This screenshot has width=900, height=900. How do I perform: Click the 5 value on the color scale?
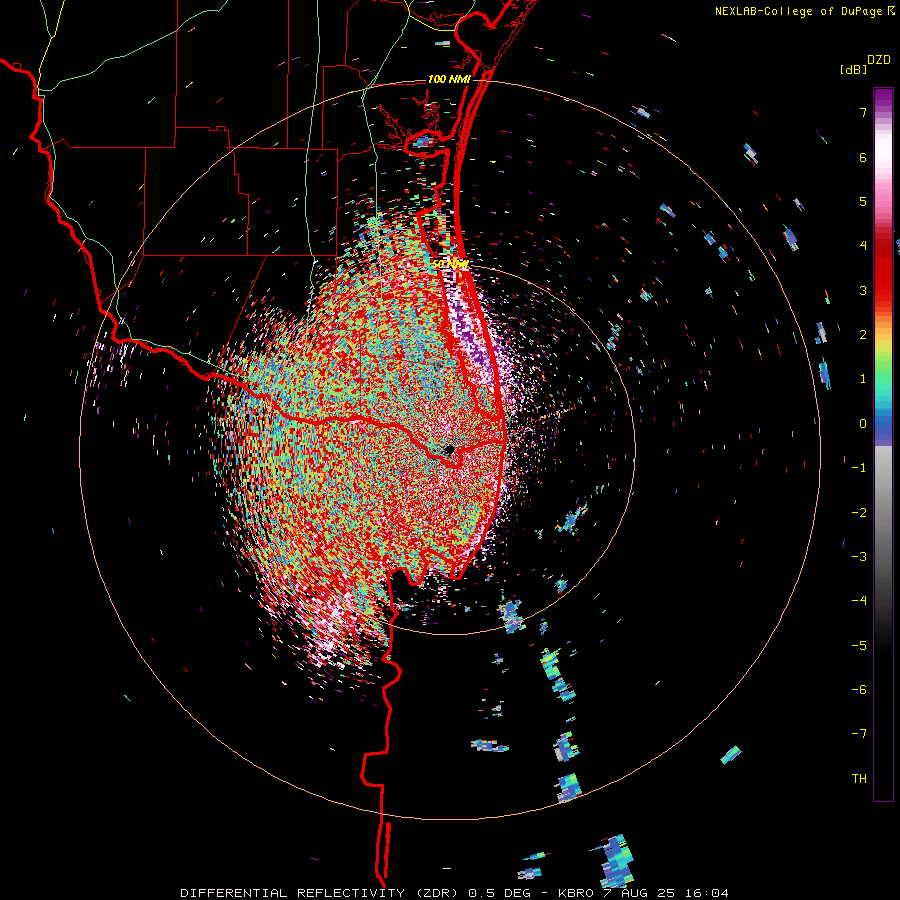click(x=863, y=201)
